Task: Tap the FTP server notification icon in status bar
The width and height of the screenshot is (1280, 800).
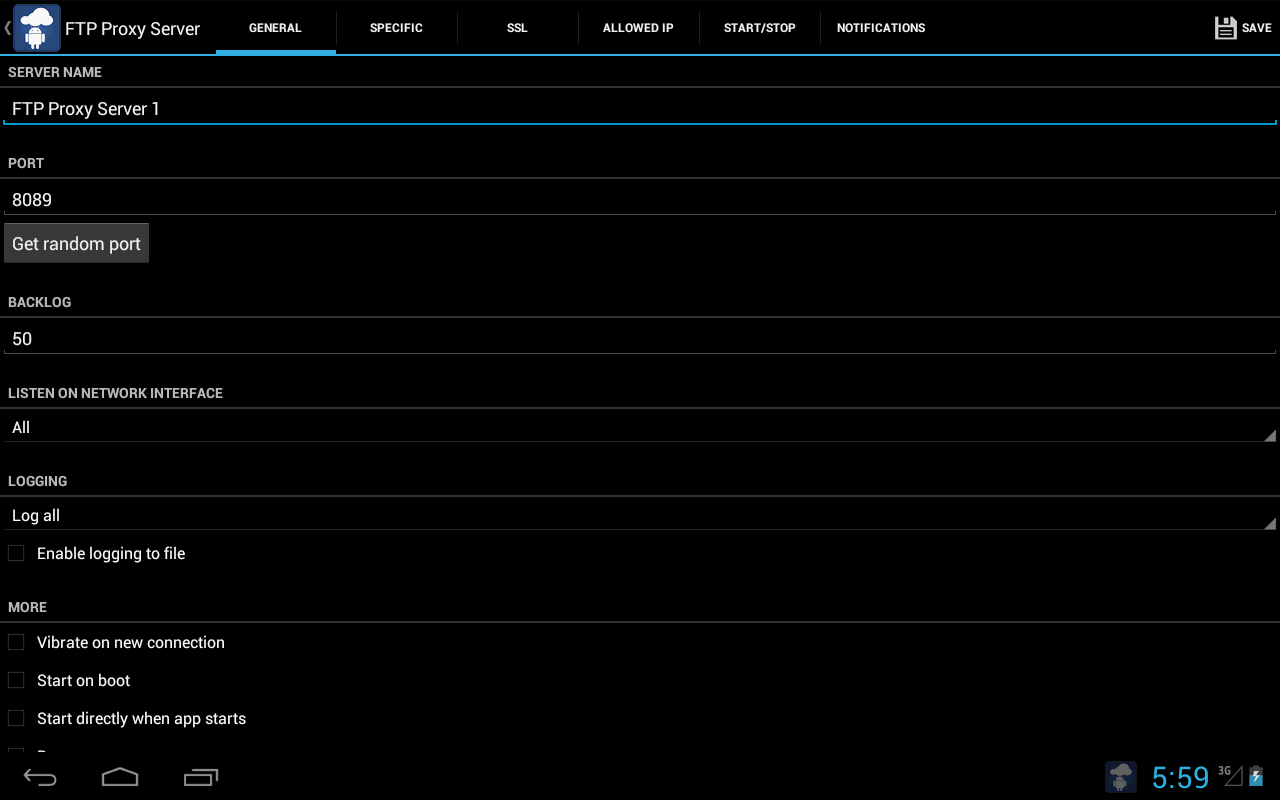Action: coord(1121,777)
